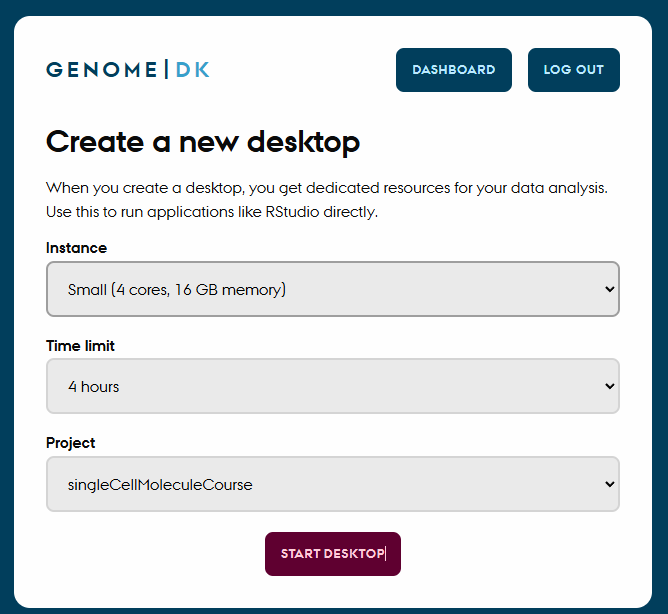
Task: Click the 'GENOME' word in the logo
Action: (x=102, y=70)
